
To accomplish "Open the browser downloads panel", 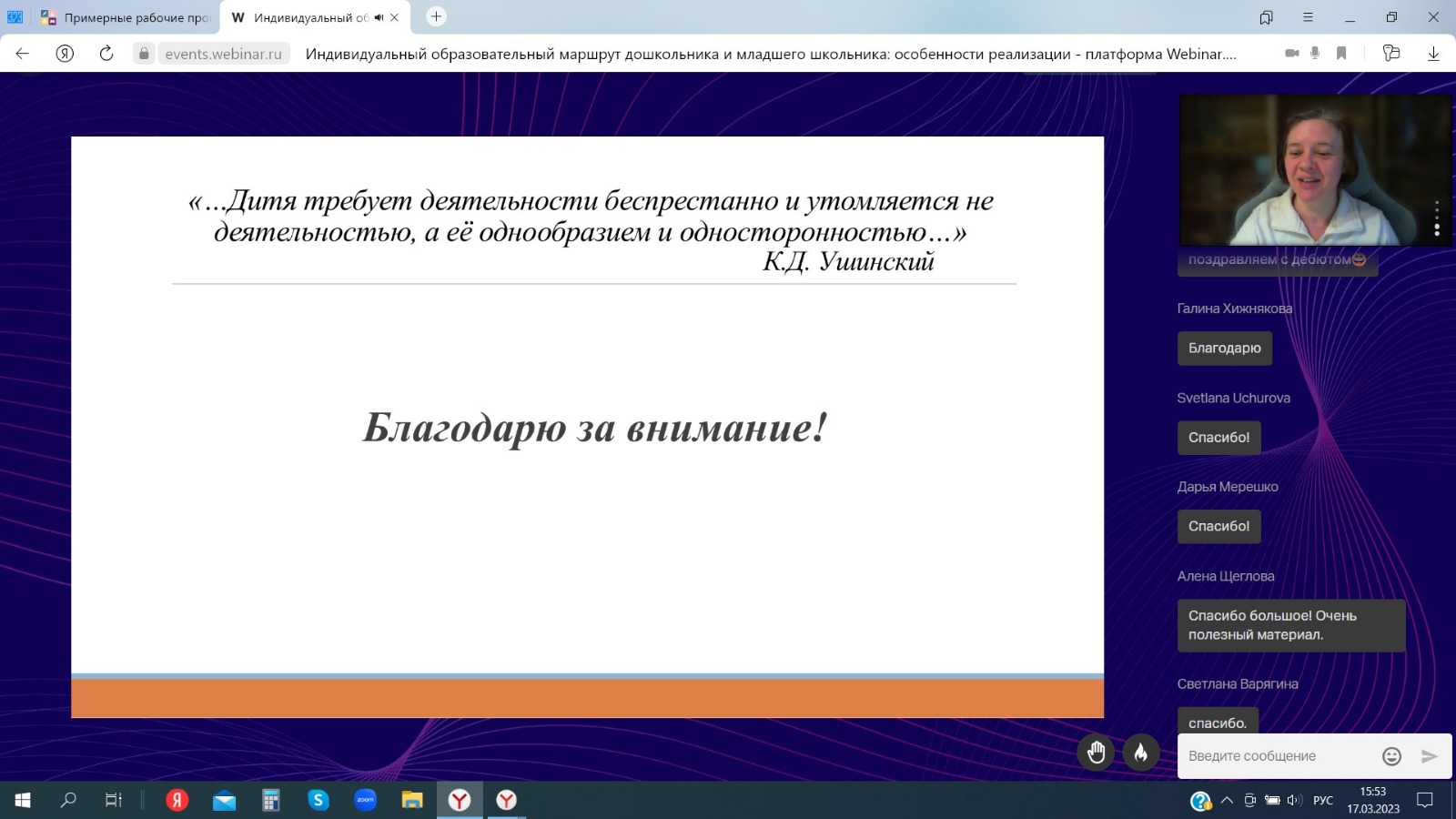I will click(x=1433, y=54).
